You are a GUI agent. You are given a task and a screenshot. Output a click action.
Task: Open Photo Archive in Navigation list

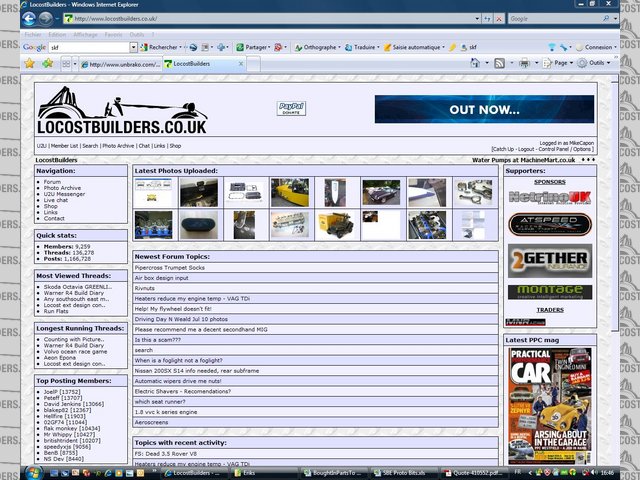pos(62,188)
